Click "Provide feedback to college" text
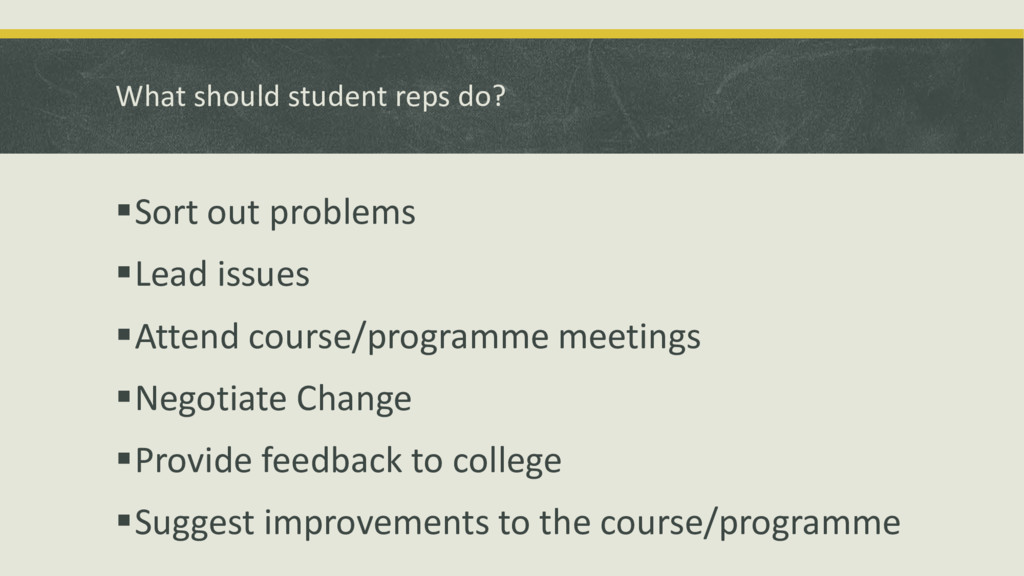 [348, 462]
